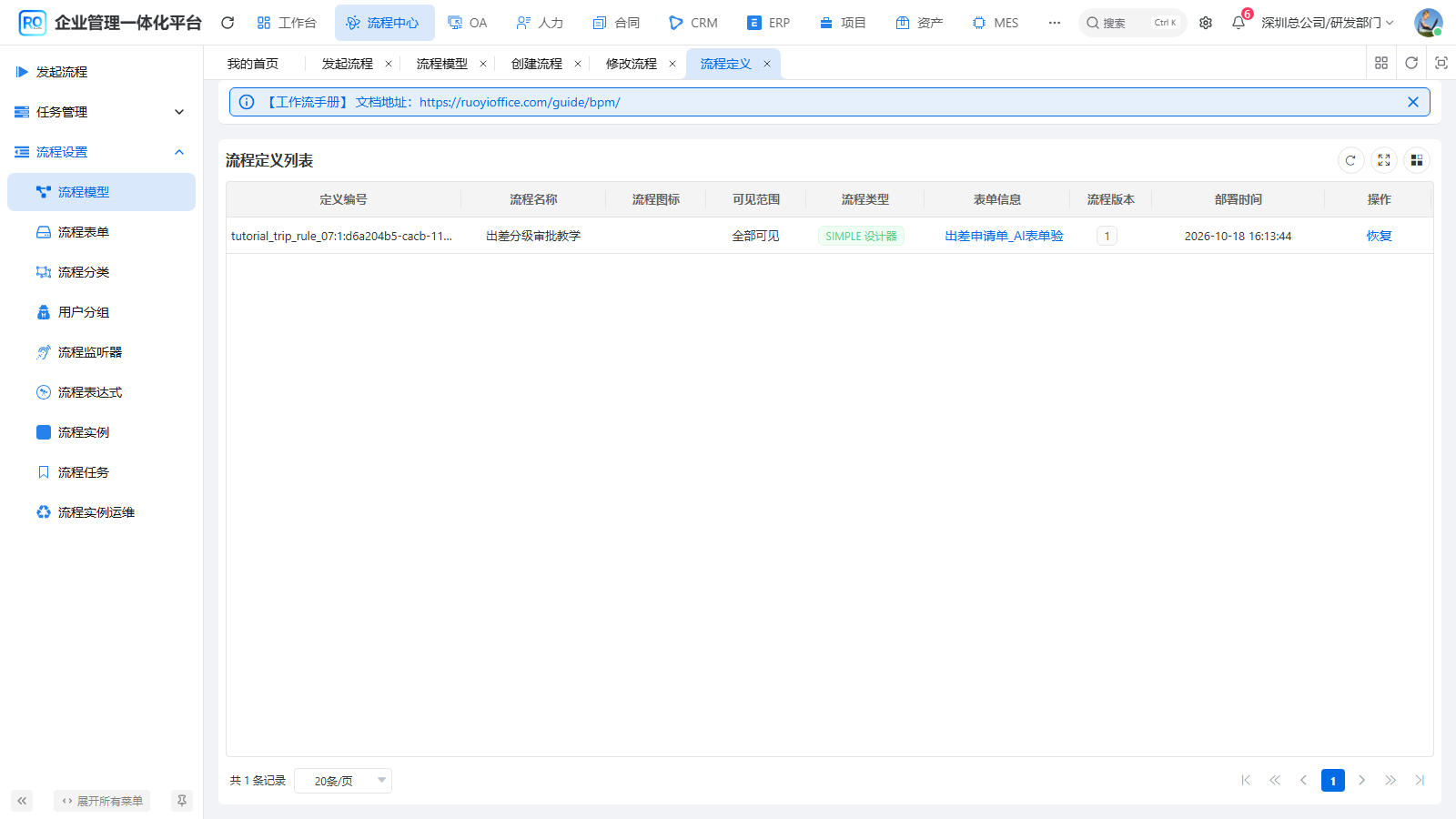Screen dimensions: 1456x819
Task: Expand the 任务管理 menu
Action: 101,112
